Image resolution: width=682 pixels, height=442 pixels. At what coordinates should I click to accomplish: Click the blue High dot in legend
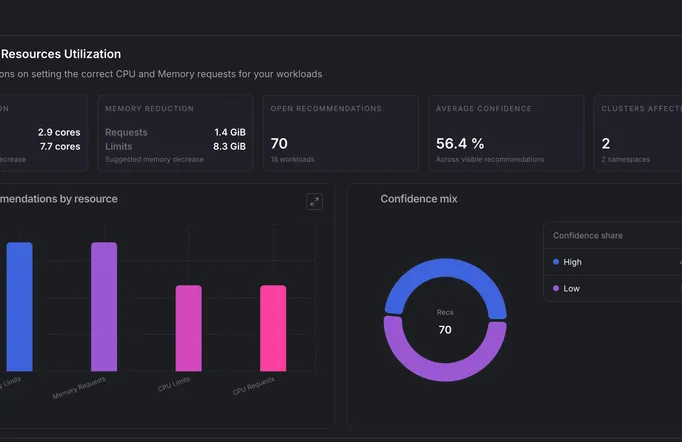556,262
